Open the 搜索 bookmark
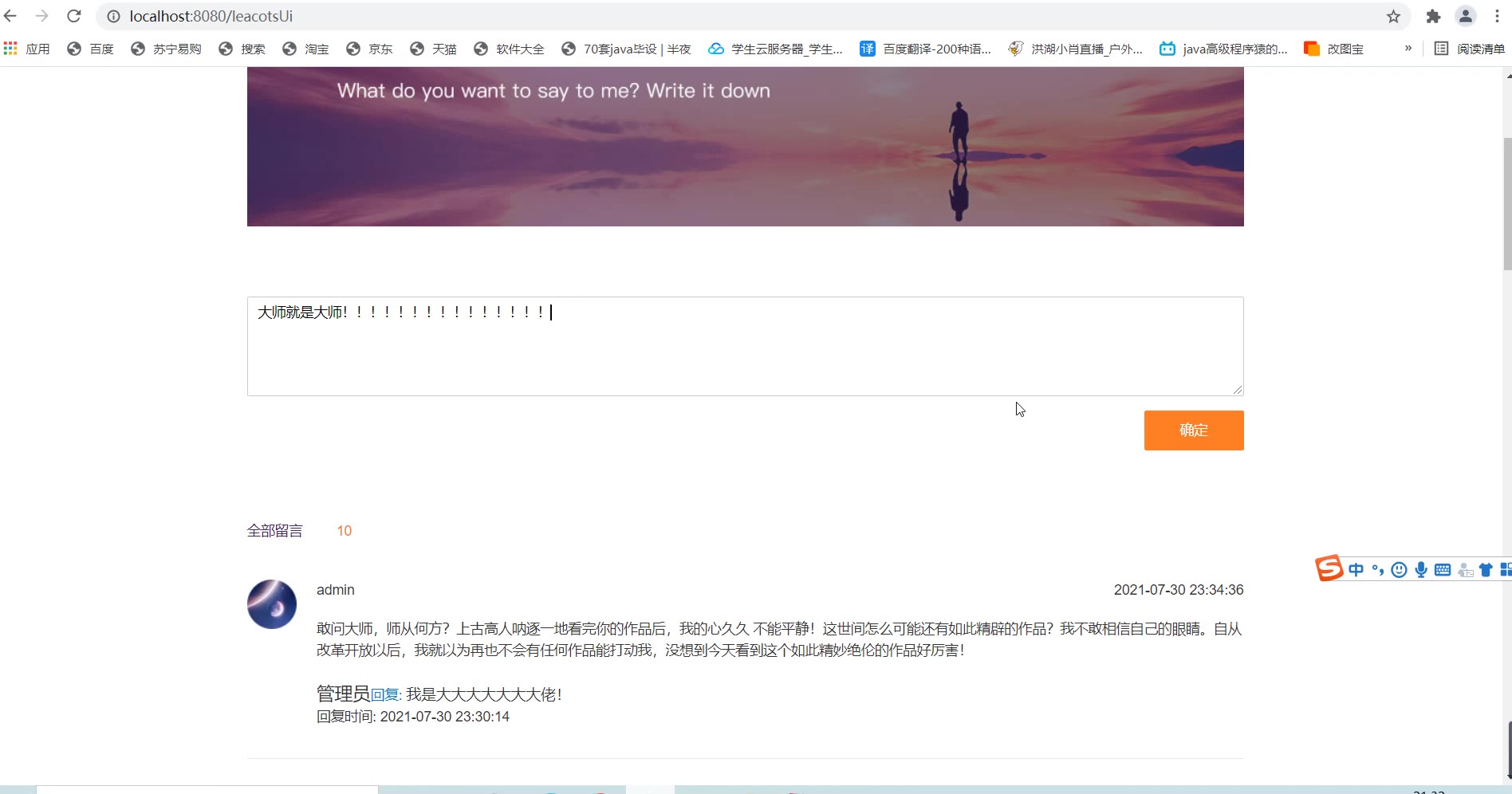 click(242, 49)
